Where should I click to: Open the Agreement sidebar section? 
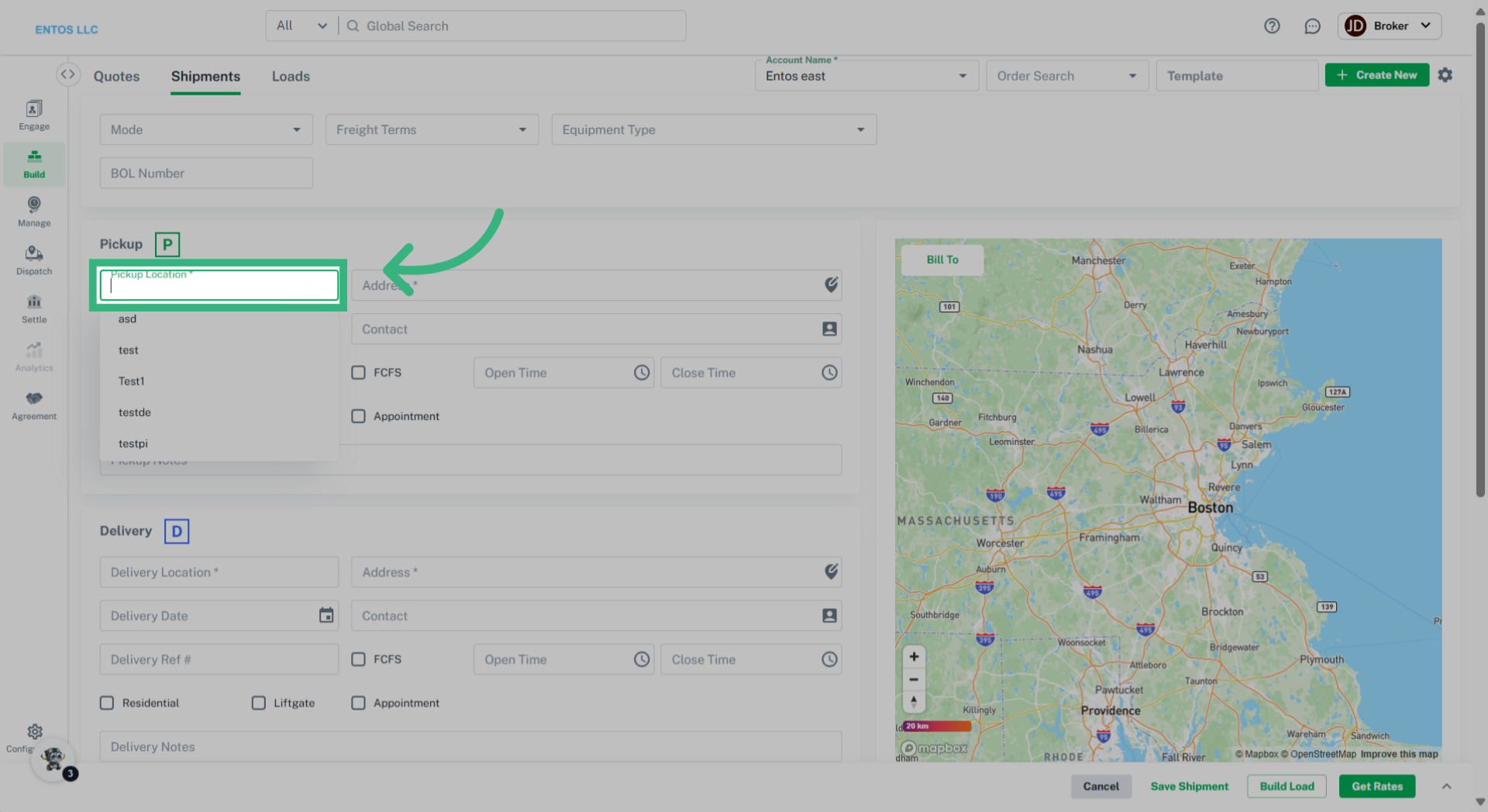pos(34,405)
